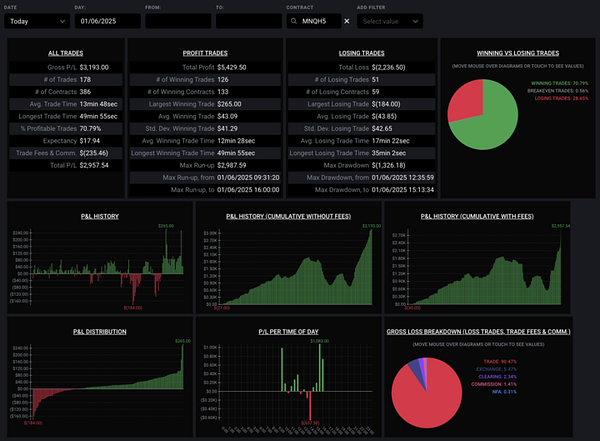Click the search icon in Contract field

[x=294, y=21]
